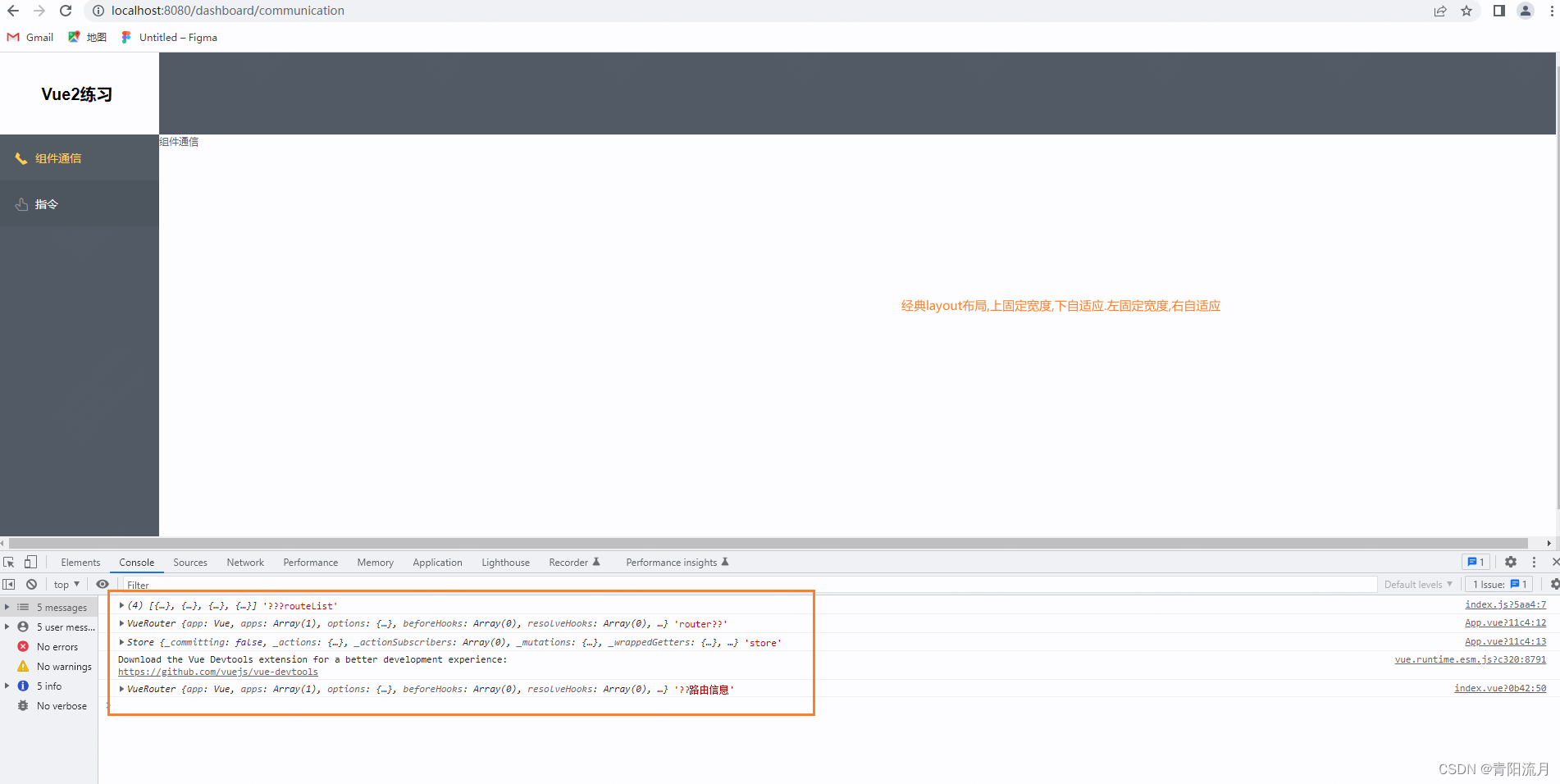Switch to the Lighthouse tab

click(x=505, y=563)
